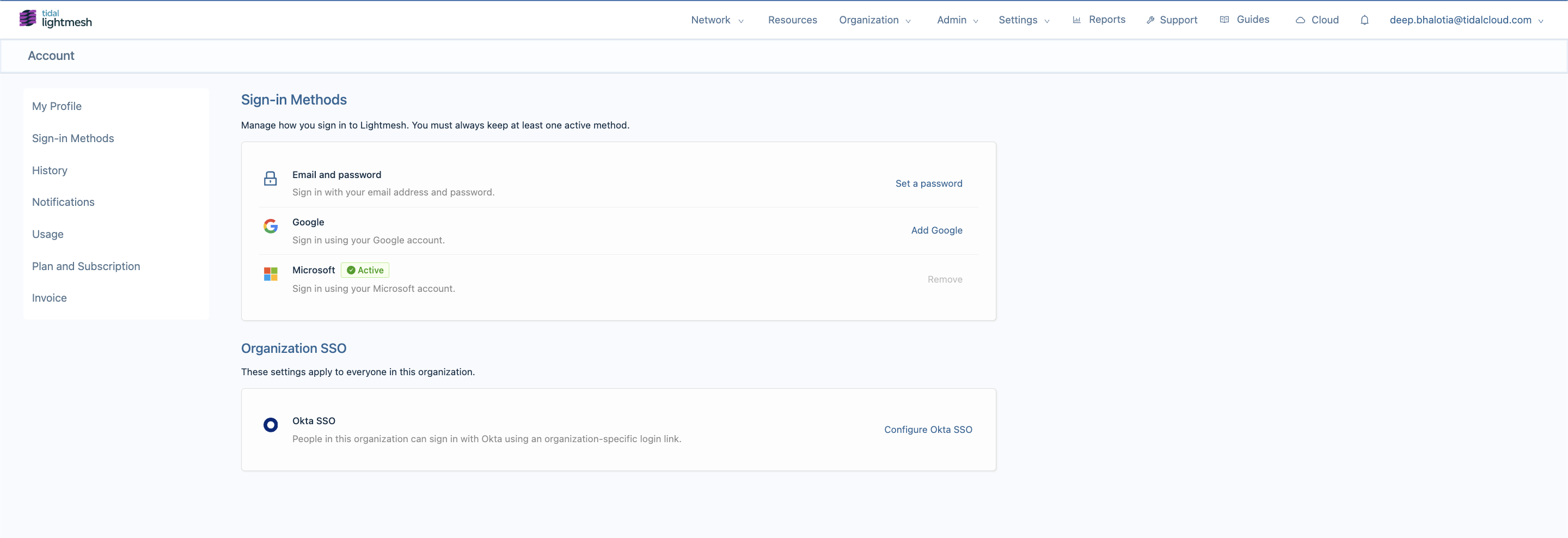Image resolution: width=1568 pixels, height=538 pixels.
Task: Click the Set a password link
Action: 928,184
